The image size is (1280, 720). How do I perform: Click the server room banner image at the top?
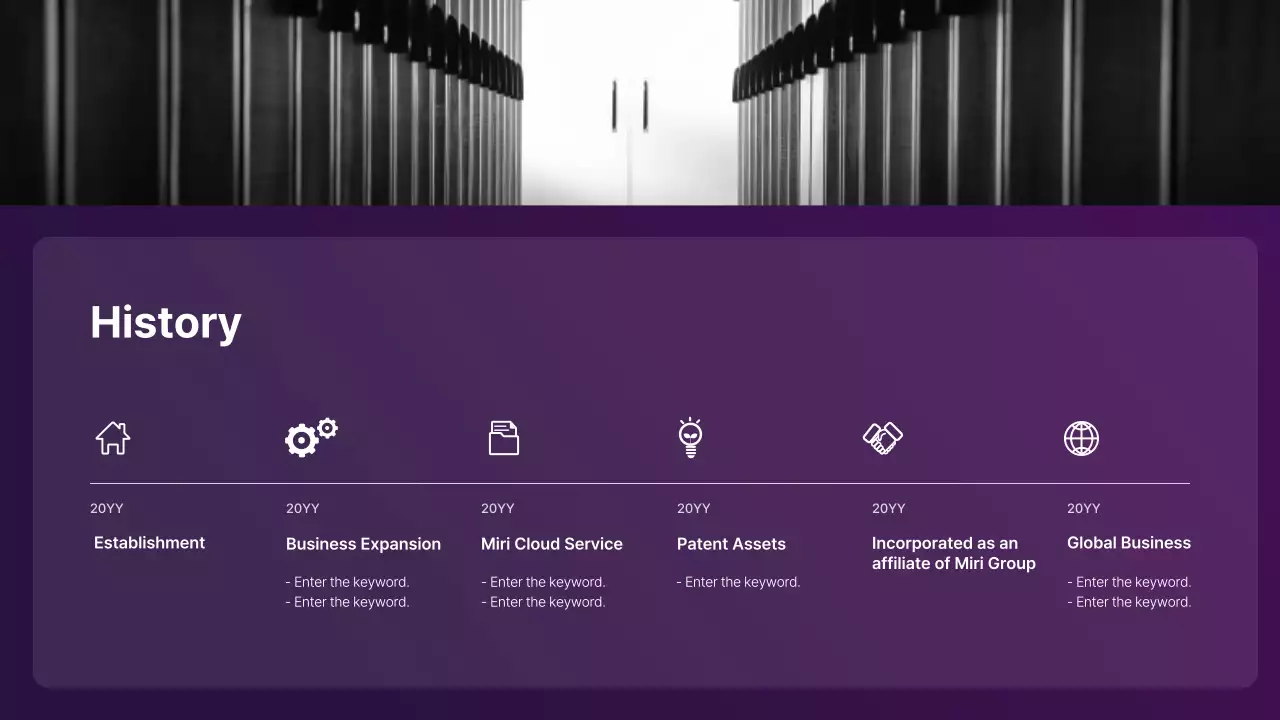(640, 100)
